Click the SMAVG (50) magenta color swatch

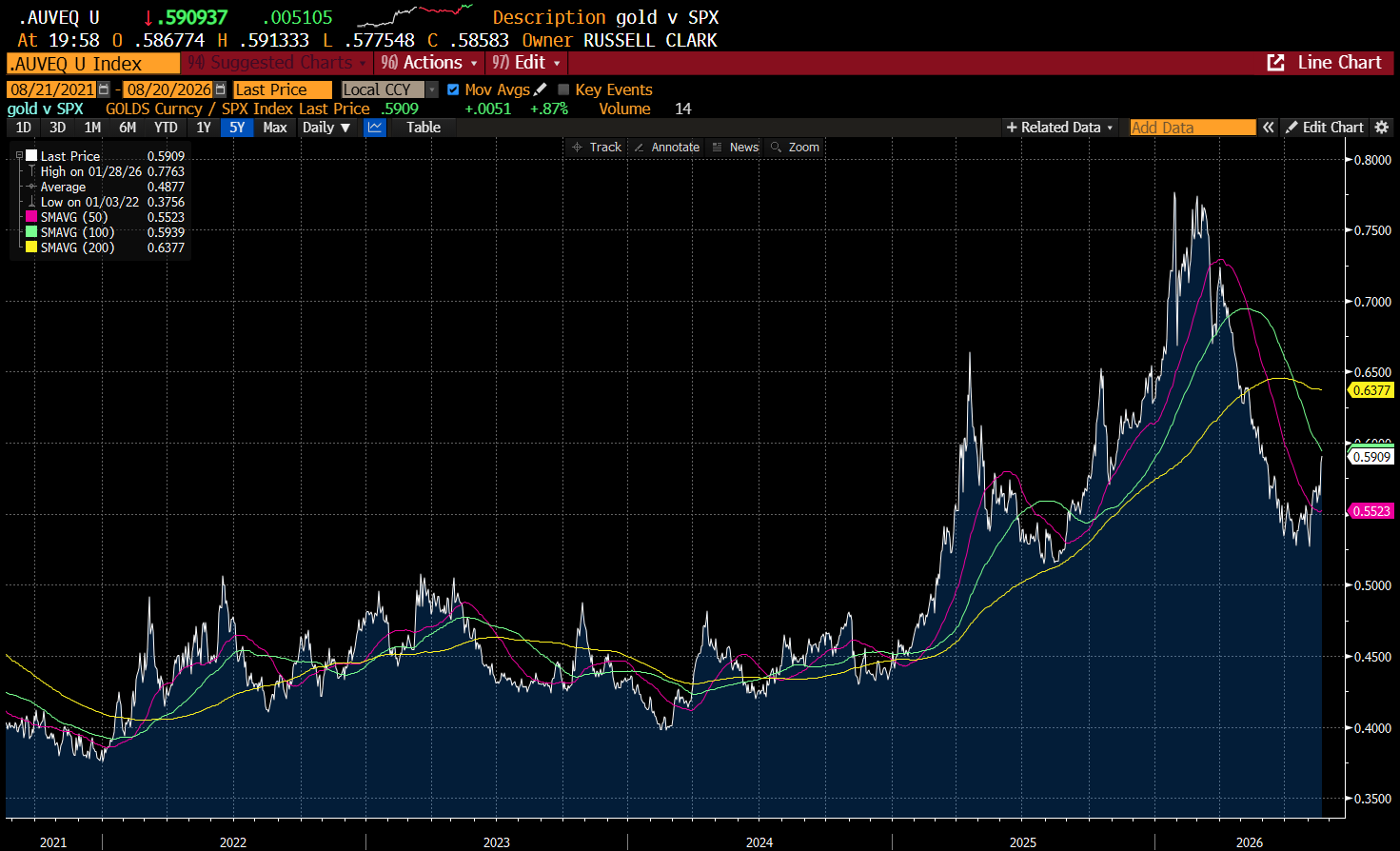(x=31, y=217)
